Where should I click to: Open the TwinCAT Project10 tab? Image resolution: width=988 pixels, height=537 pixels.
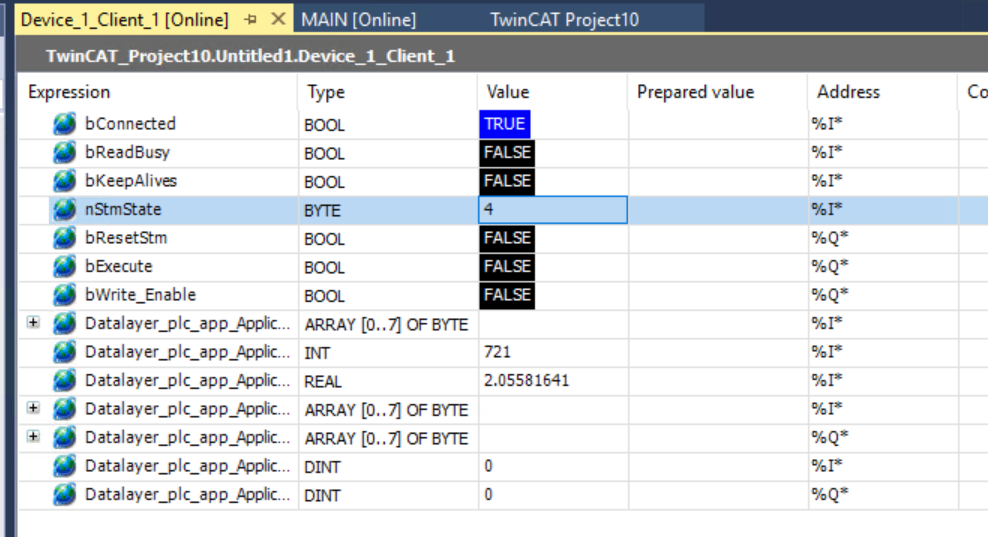tap(565, 20)
